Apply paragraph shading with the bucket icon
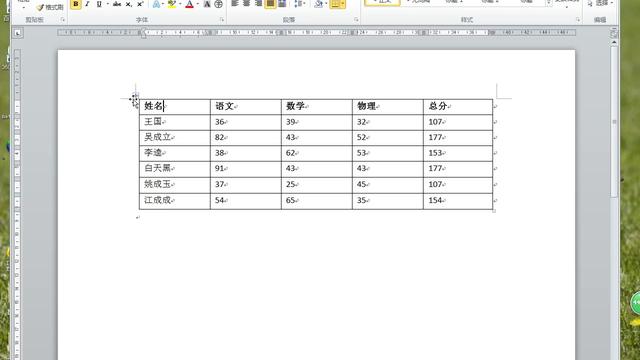Screen dimensions: 640x360 (318, 4)
